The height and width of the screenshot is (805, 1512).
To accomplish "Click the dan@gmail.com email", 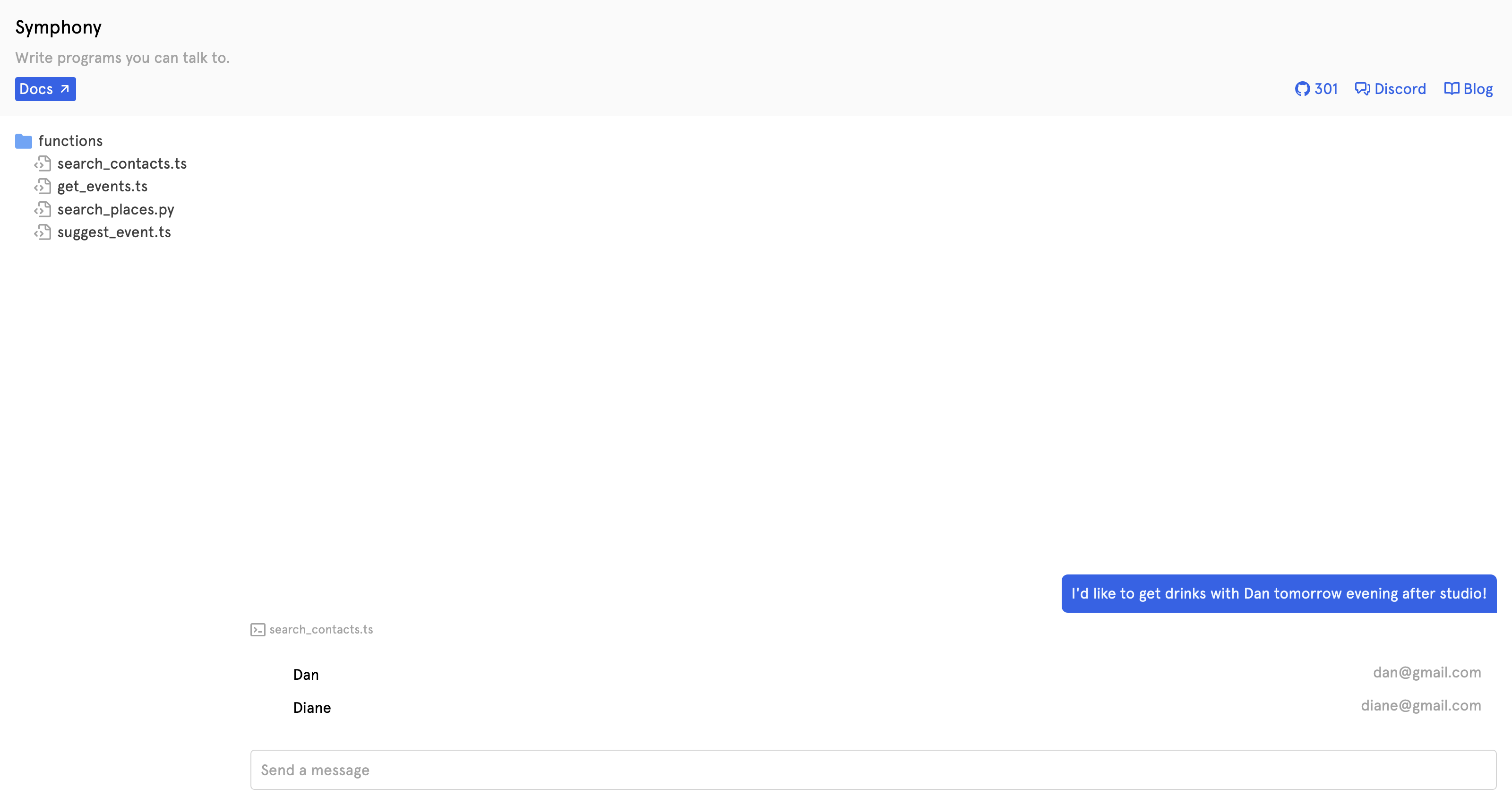I will pyautogui.click(x=1427, y=672).
